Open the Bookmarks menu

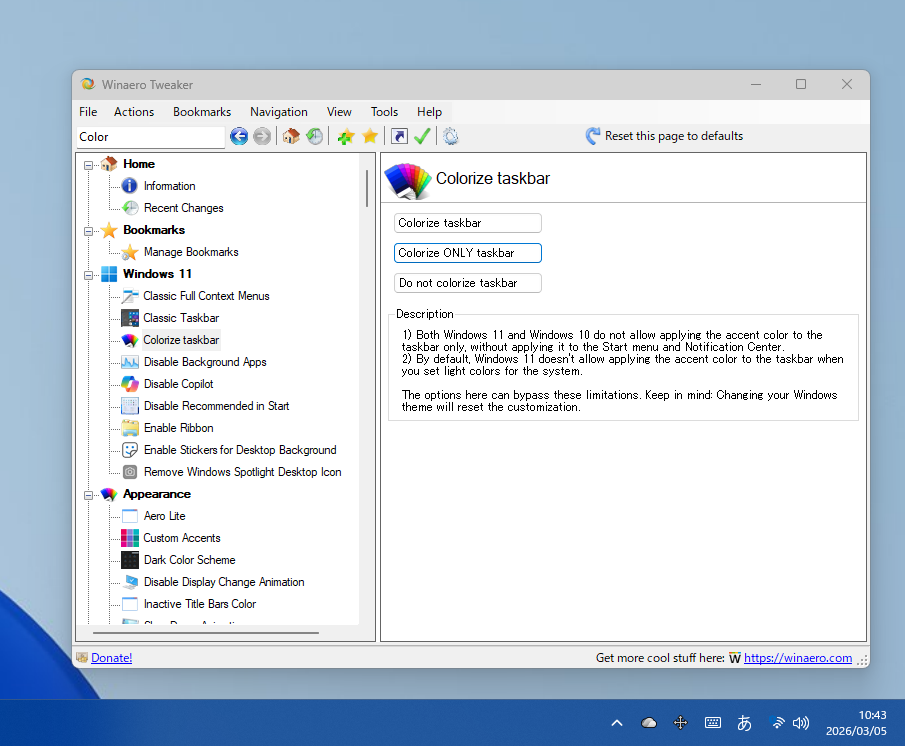tap(202, 112)
